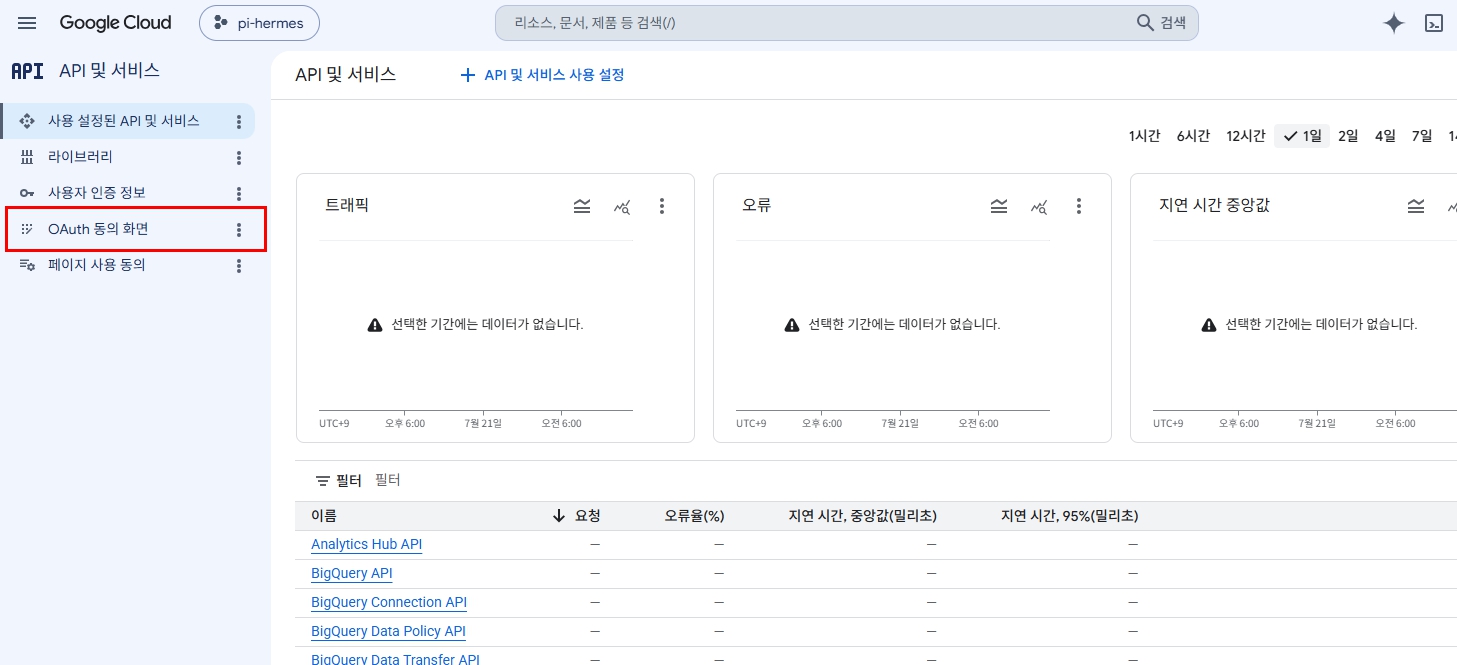
Task: Activate the Cloud Shell terminal icon
Action: tap(1434, 23)
